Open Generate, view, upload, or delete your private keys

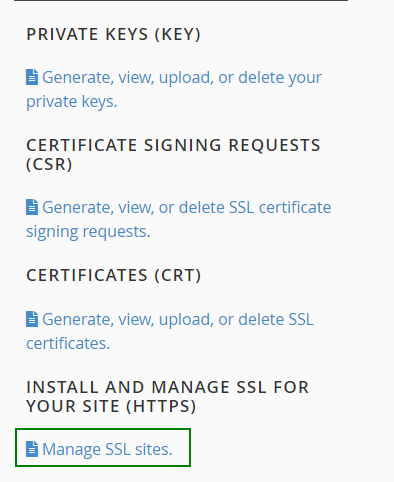[x=174, y=89]
